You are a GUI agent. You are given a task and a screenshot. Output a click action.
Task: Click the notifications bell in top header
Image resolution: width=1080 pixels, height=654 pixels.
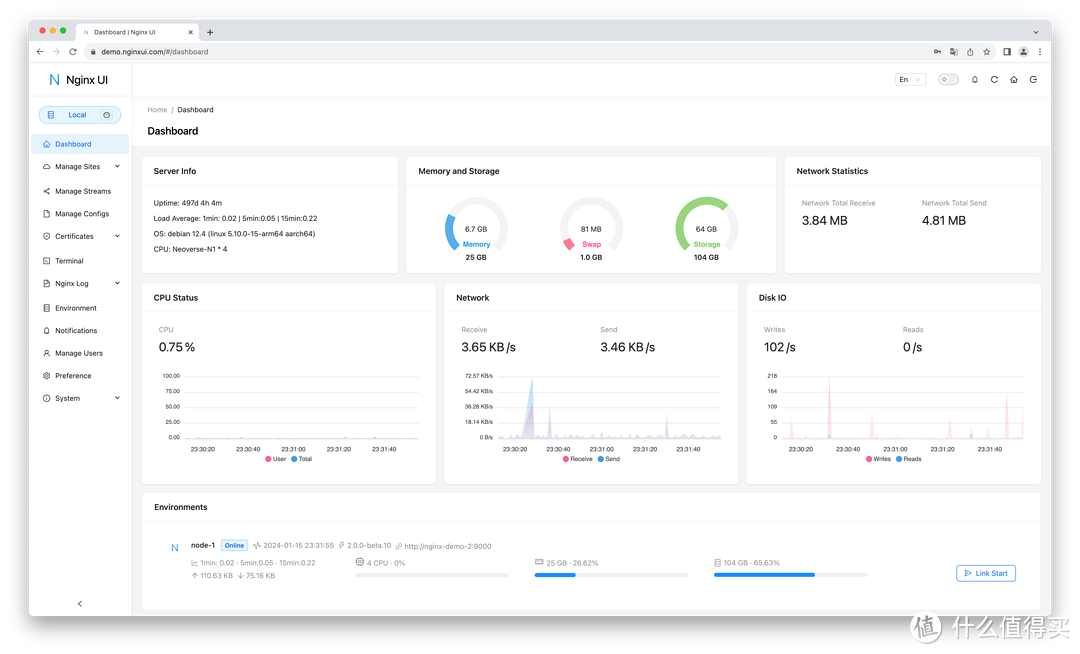975,79
